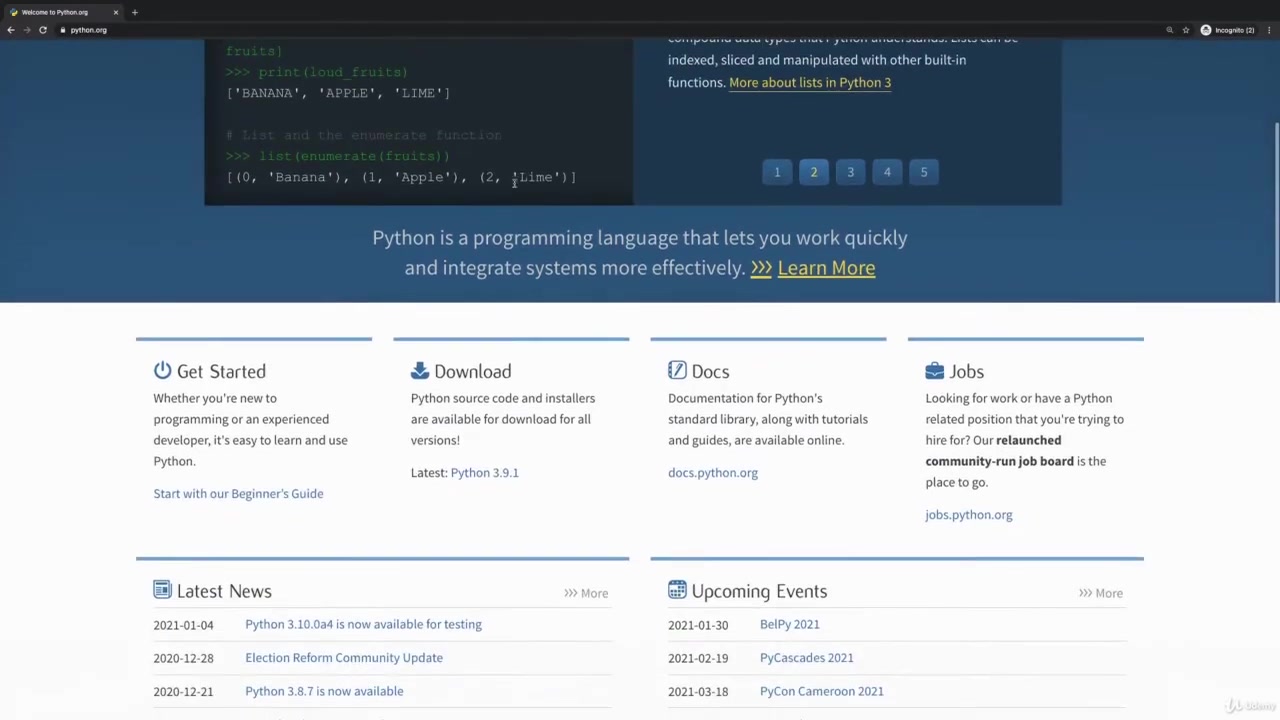Switch to code example slide 3
This screenshot has width=1280, height=720.
[x=850, y=172]
